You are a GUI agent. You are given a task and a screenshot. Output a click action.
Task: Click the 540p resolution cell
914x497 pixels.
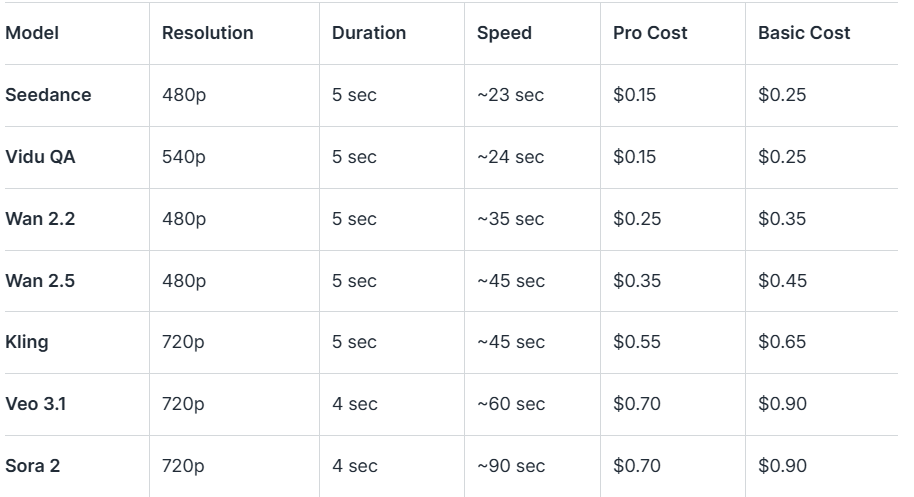183,157
